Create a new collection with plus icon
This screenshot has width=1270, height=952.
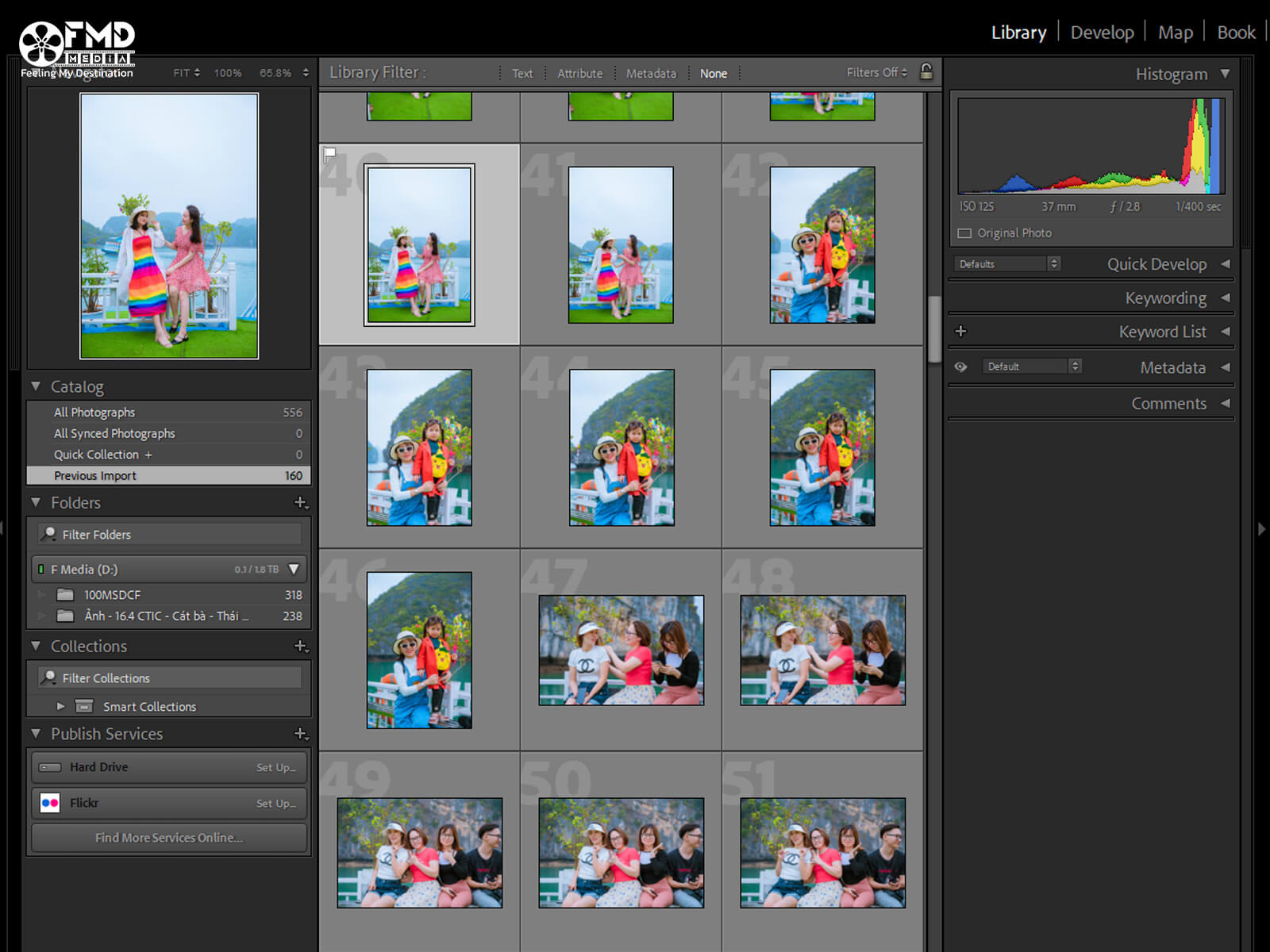pyautogui.click(x=301, y=647)
